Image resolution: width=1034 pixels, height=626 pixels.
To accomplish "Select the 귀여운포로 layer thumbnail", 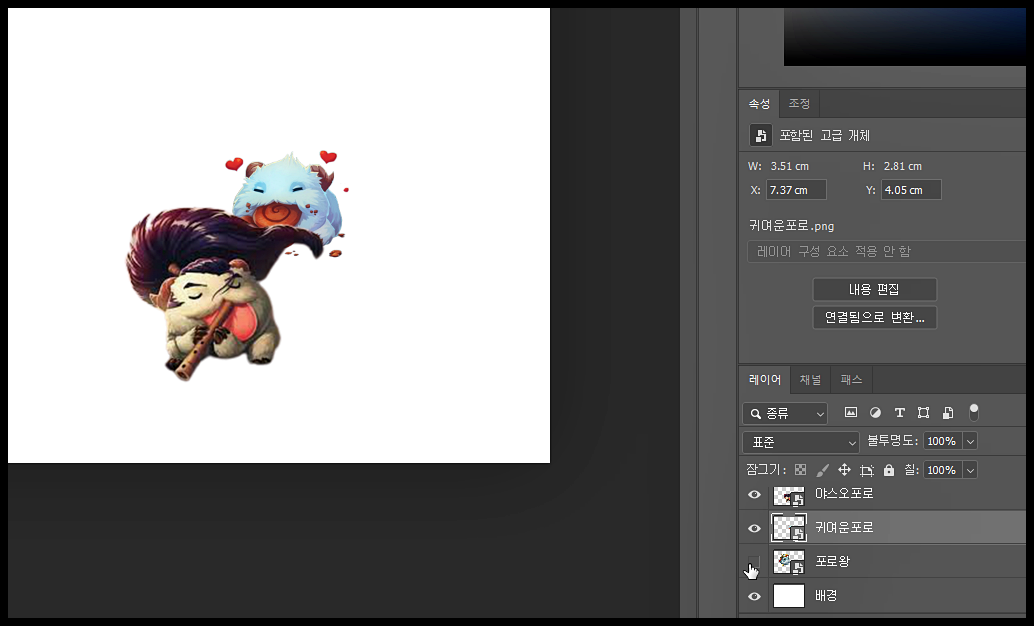I will (x=789, y=528).
